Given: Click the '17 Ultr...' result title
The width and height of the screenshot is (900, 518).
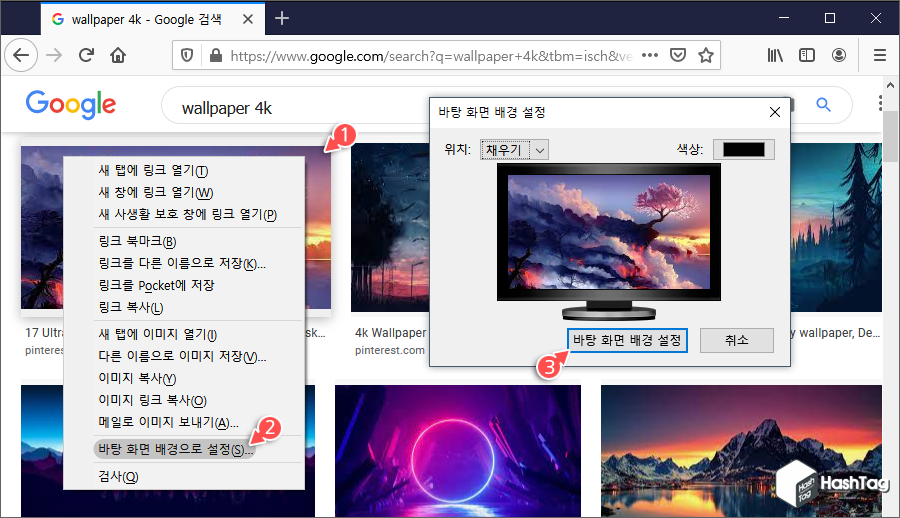Looking at the screenshot, I should tap(44, 333).
